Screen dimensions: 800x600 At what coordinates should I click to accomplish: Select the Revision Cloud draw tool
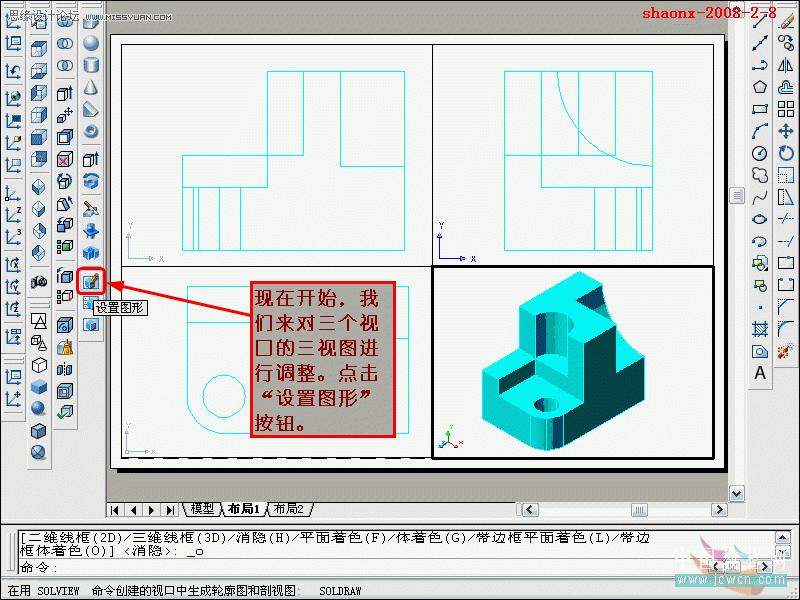point(760,175)
